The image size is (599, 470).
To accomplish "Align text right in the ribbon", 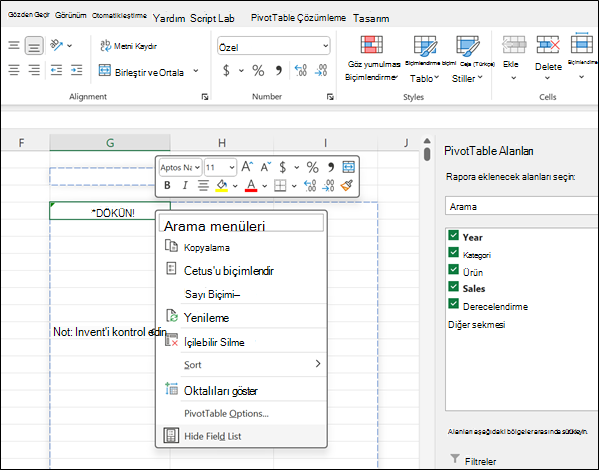I will tap(34, 70).
